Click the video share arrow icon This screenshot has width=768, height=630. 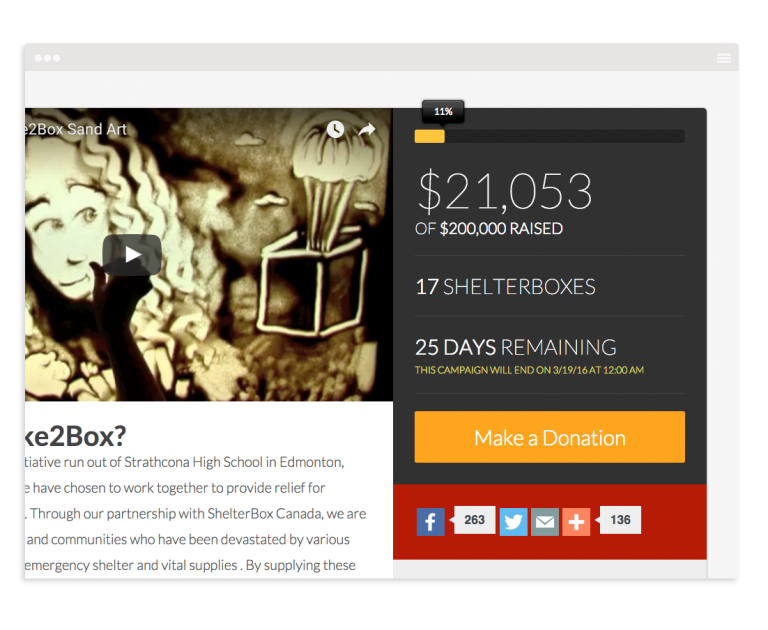[367, 129]
